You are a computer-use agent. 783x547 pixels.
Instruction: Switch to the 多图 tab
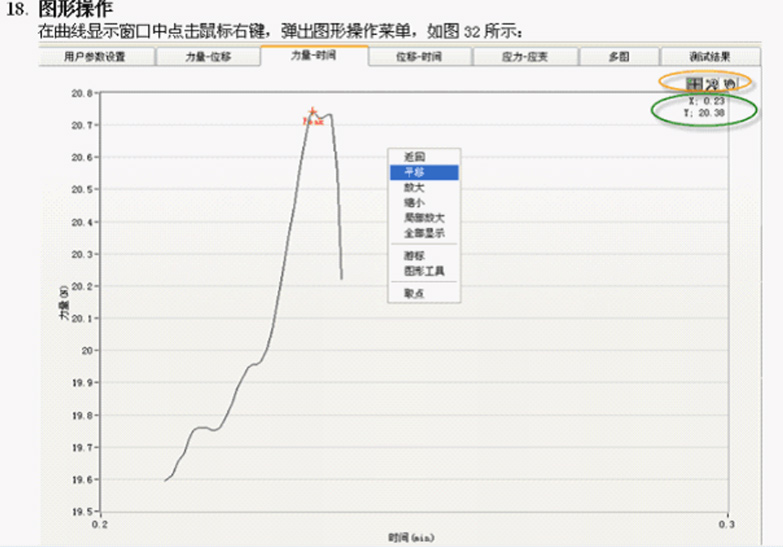[x=619, y=57]
